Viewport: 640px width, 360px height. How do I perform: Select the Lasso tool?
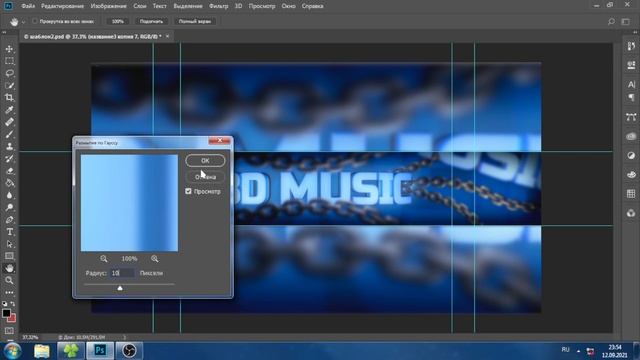pos(9,73)
